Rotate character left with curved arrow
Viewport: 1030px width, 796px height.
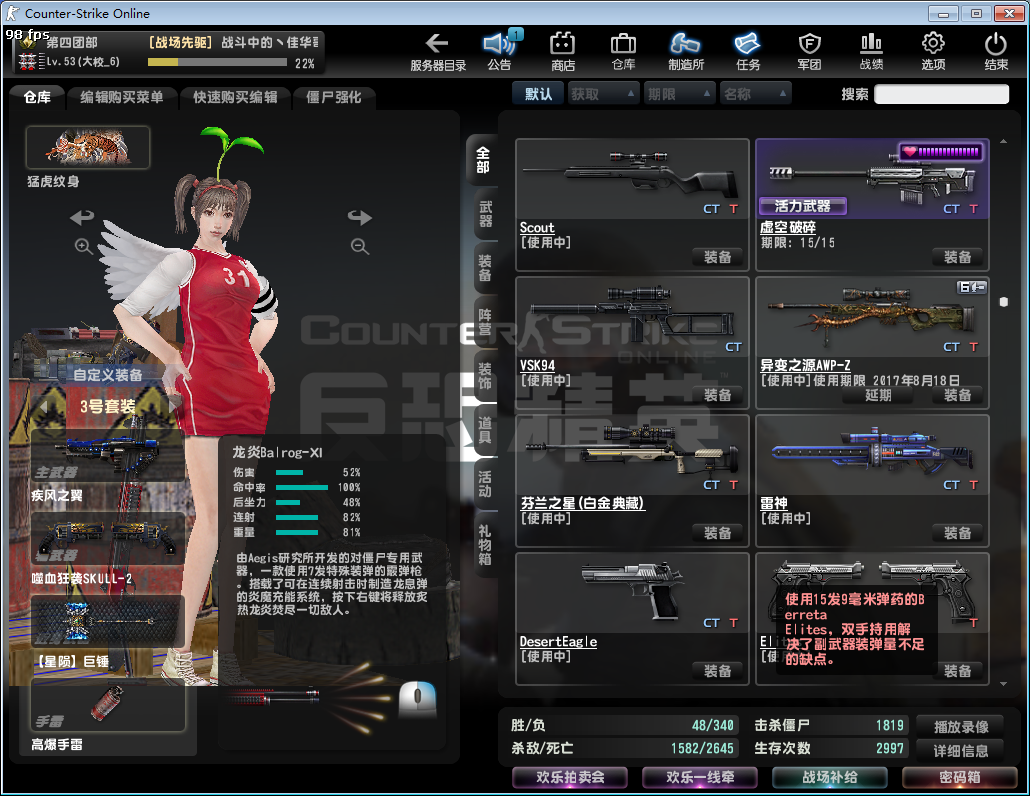coord(82,217)
